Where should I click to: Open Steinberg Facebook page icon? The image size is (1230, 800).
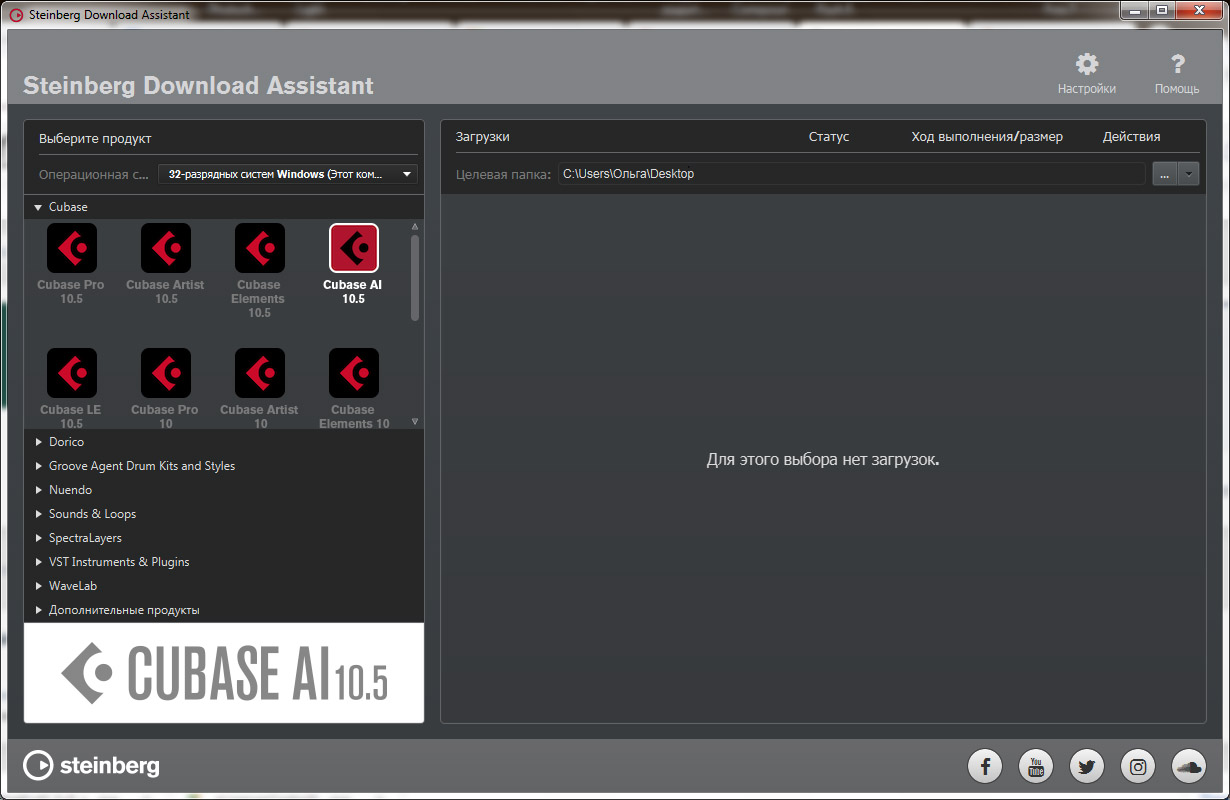point(985,767)
